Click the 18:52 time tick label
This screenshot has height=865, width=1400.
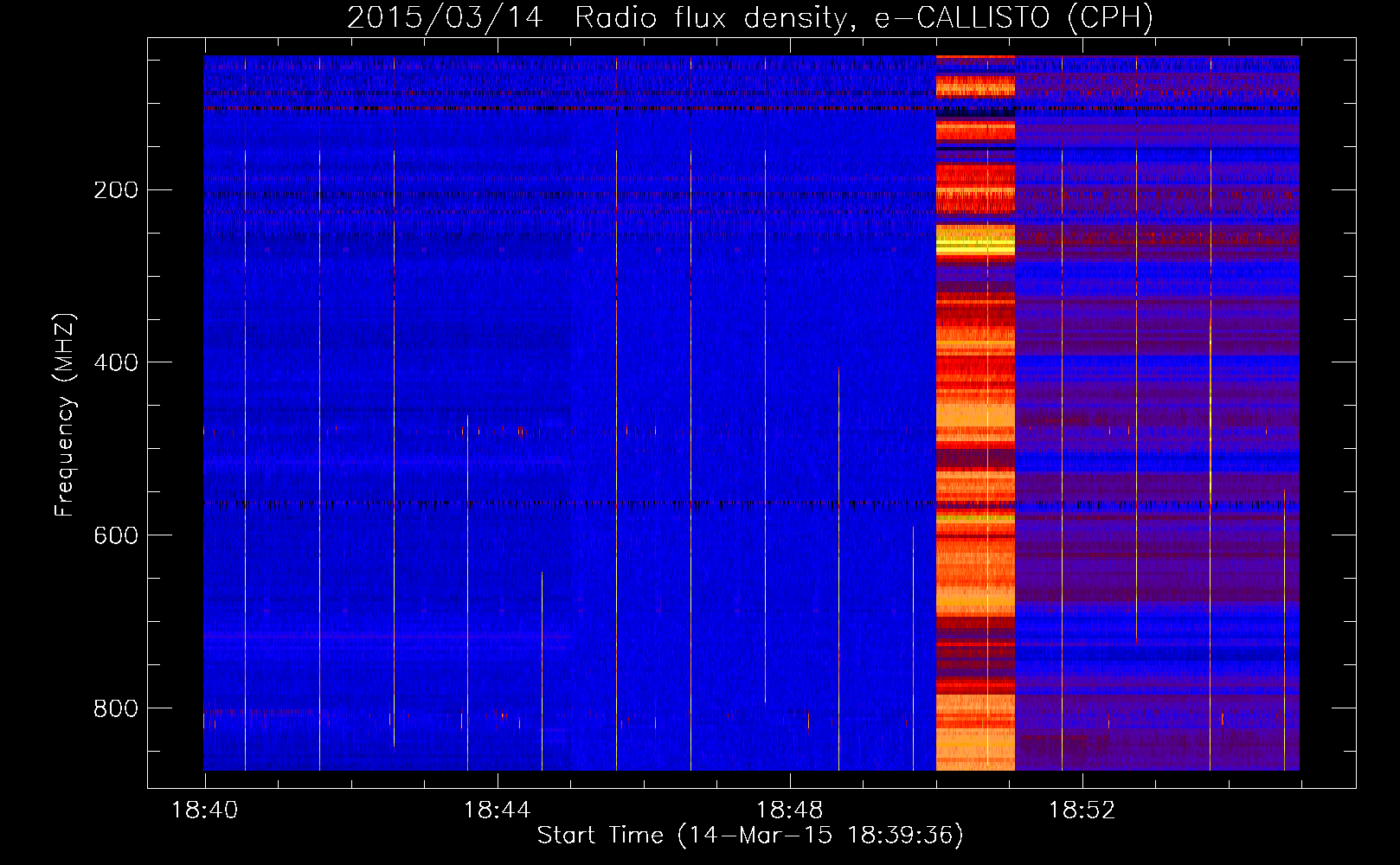coord(1082,811)
